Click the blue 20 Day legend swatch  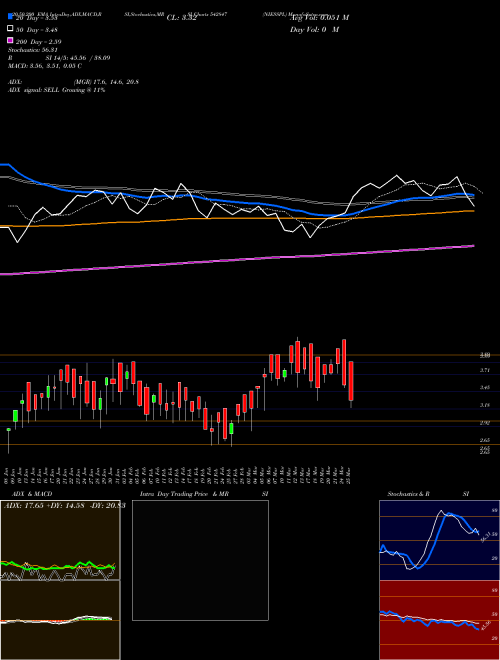11,17
